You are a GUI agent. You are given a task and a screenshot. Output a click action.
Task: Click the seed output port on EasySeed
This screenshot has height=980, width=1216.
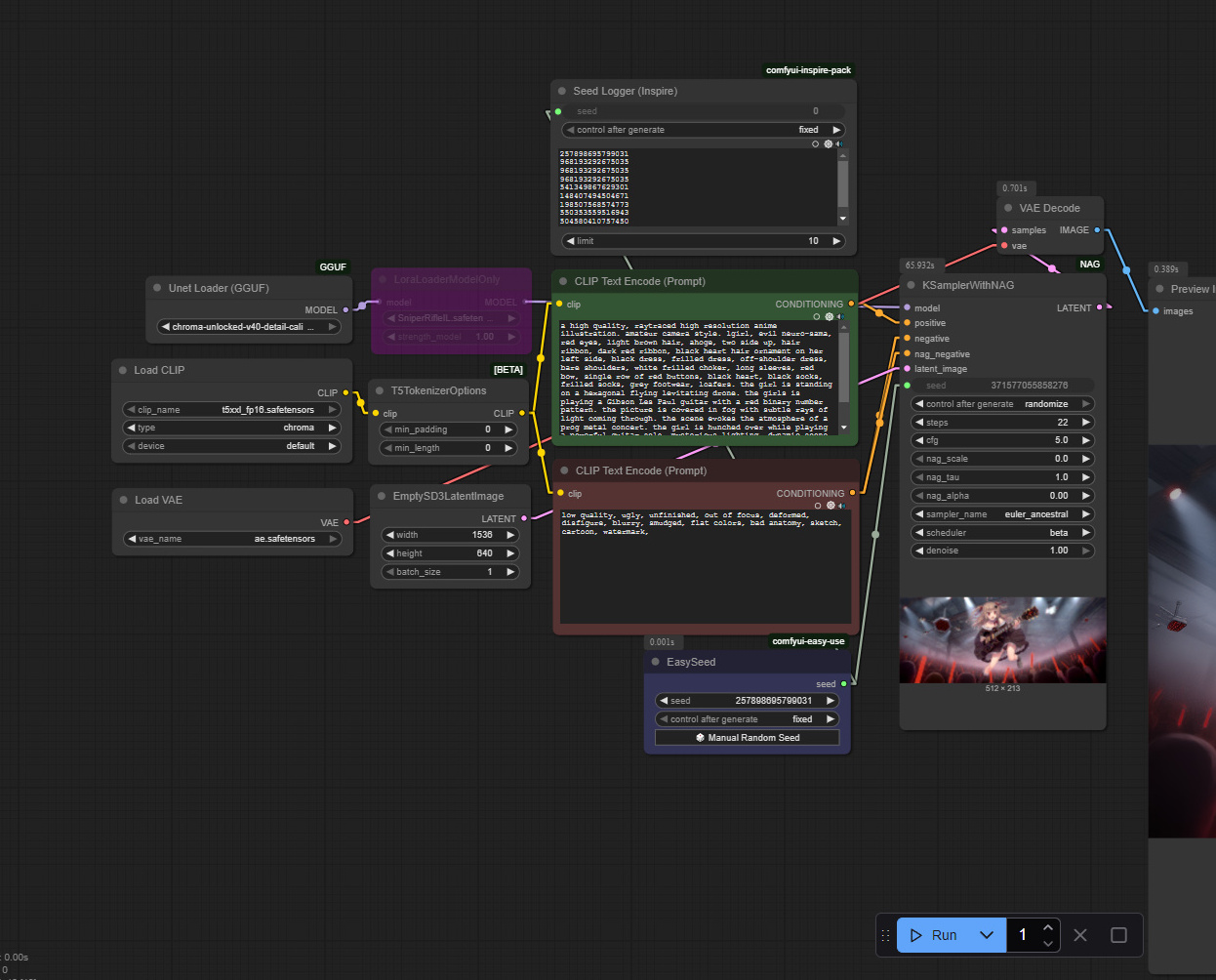coord(844,684)
